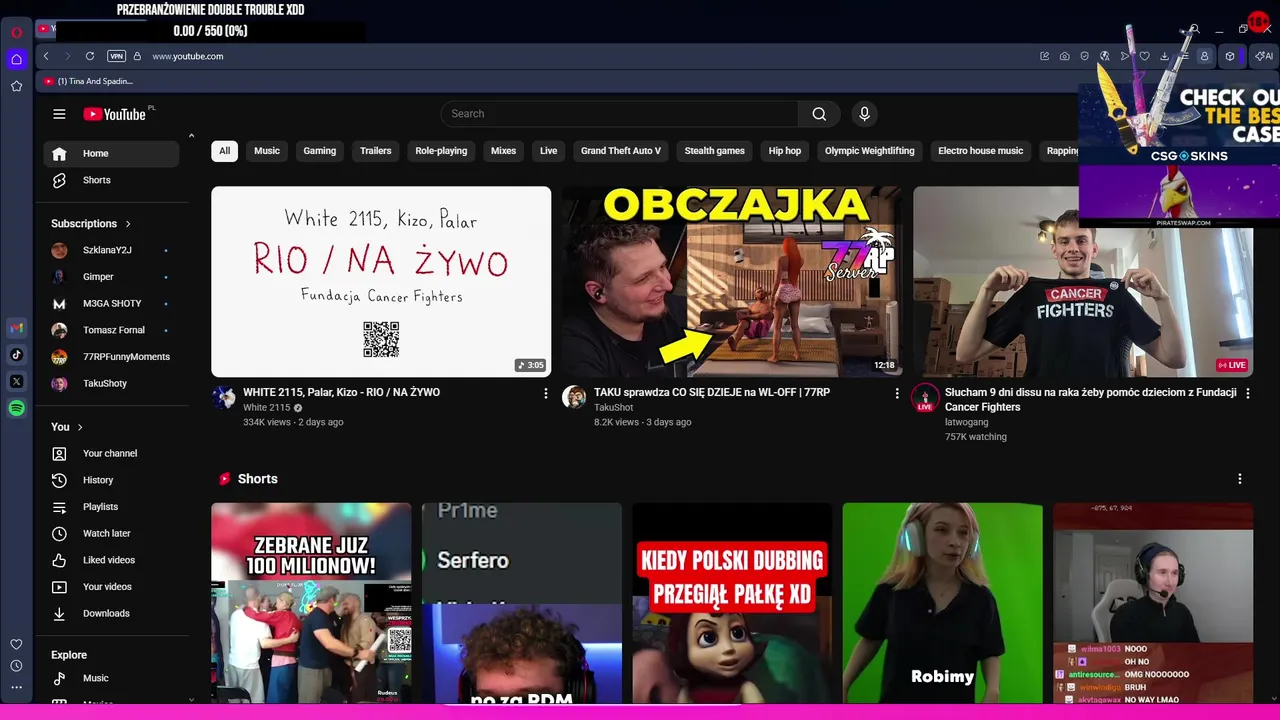Viewport: 1280px width, 720px height.
Task: Open the 'ZEBRANE JUZ 100 MILIONOW' short
Action: pos(311,603)
